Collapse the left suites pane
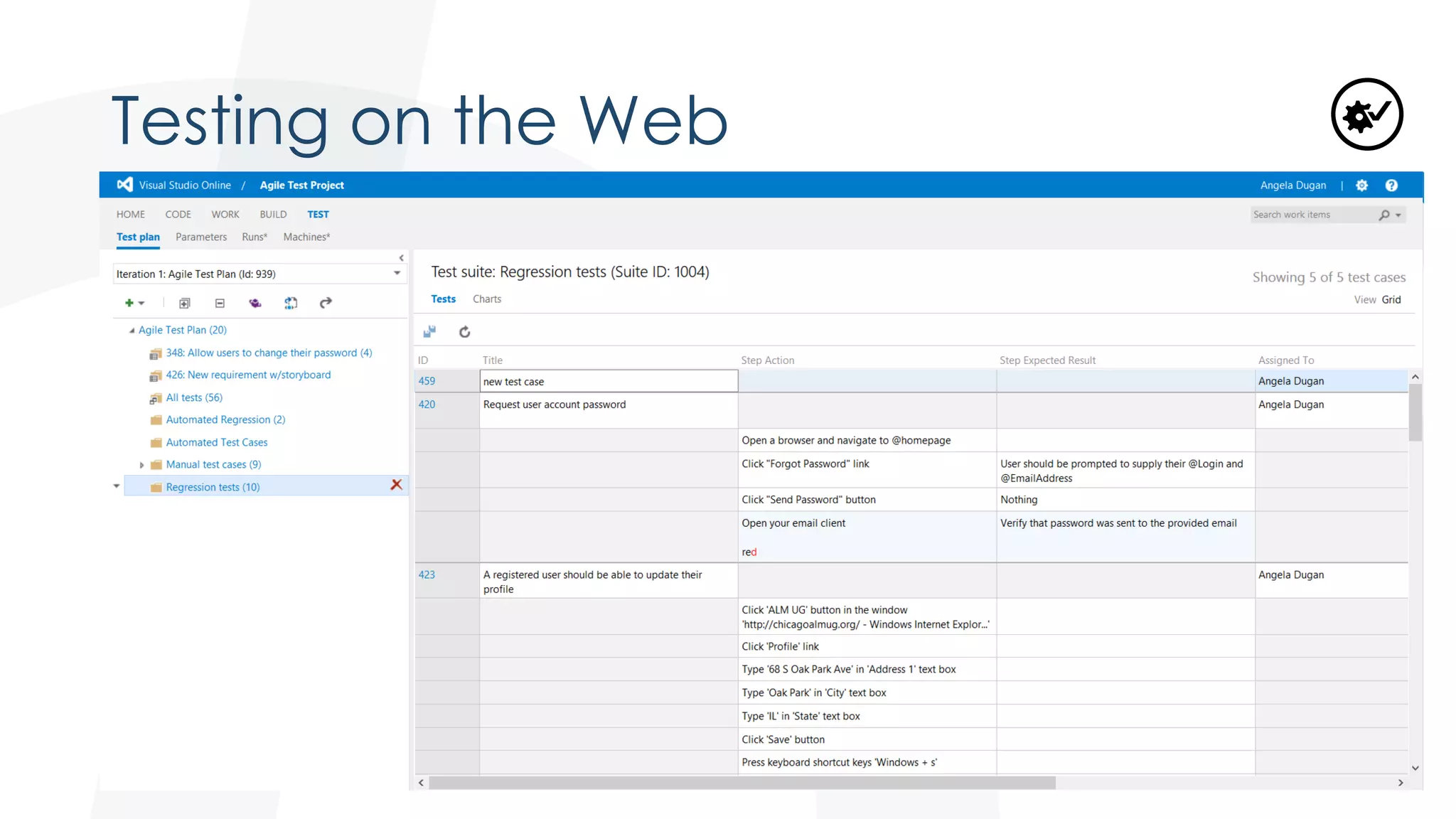 401,258
